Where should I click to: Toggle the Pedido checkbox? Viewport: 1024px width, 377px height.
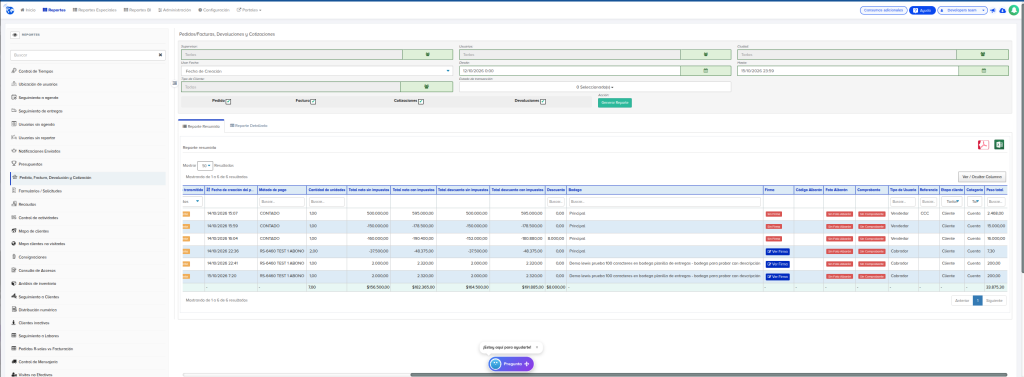229,101
